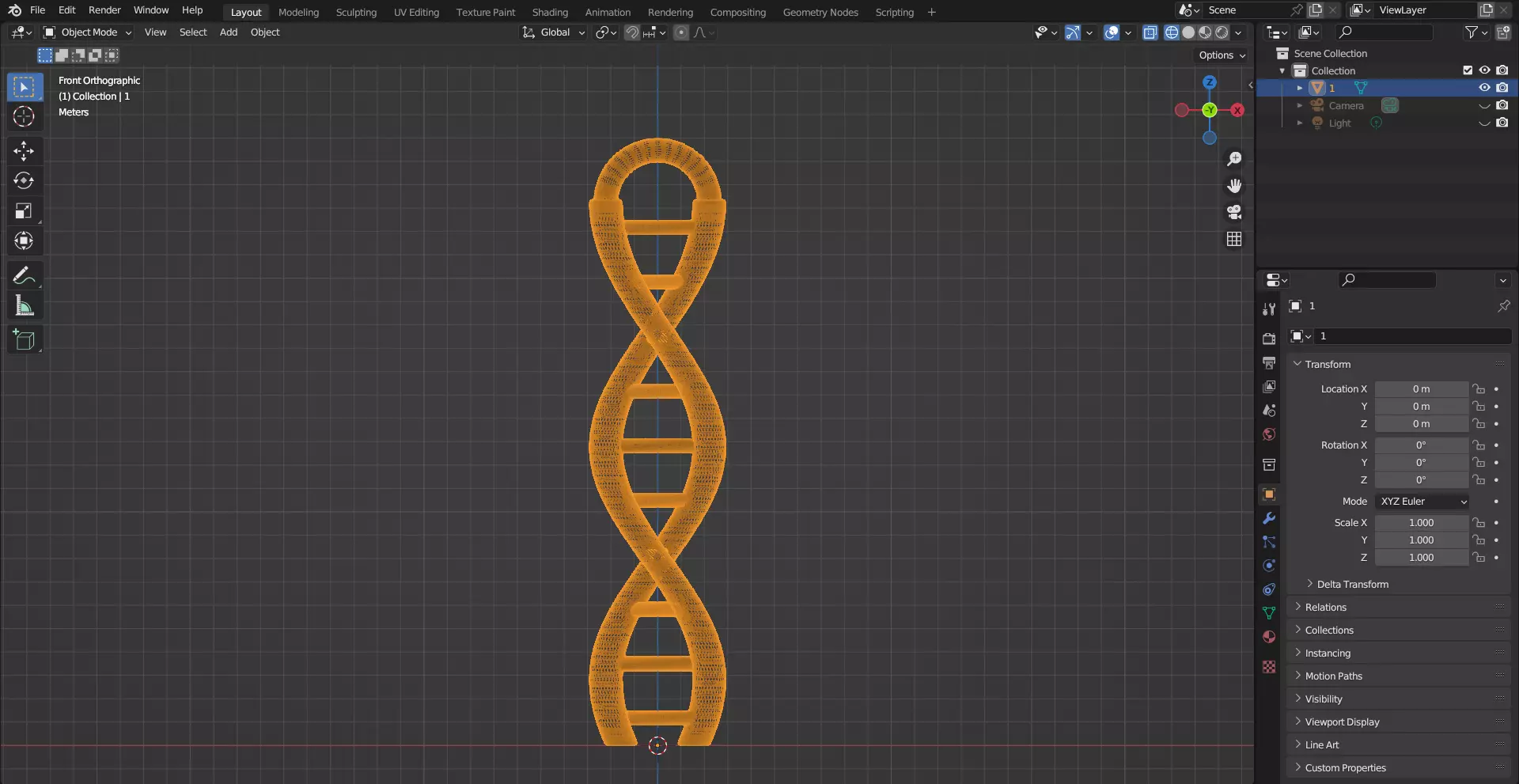
Task: Disable Camera in renders
Action: (1502, 105)
